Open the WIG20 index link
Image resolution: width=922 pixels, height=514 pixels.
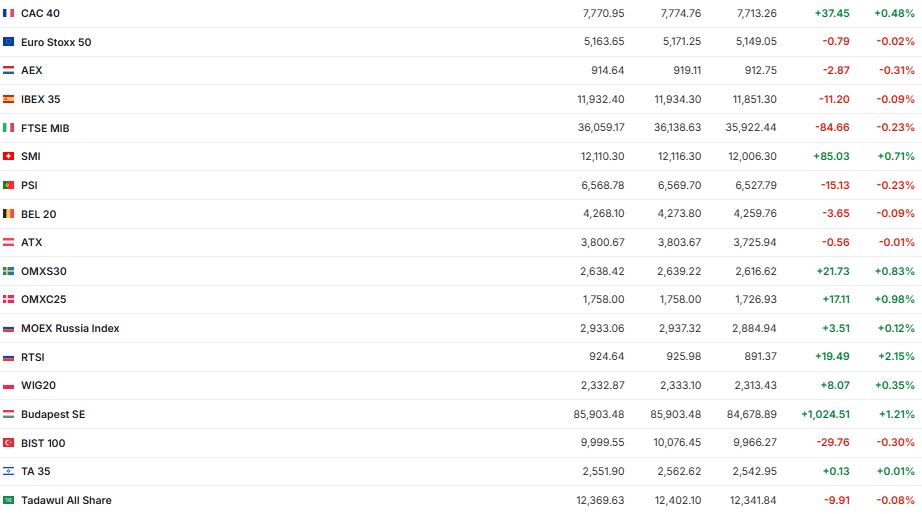[38, 385]
